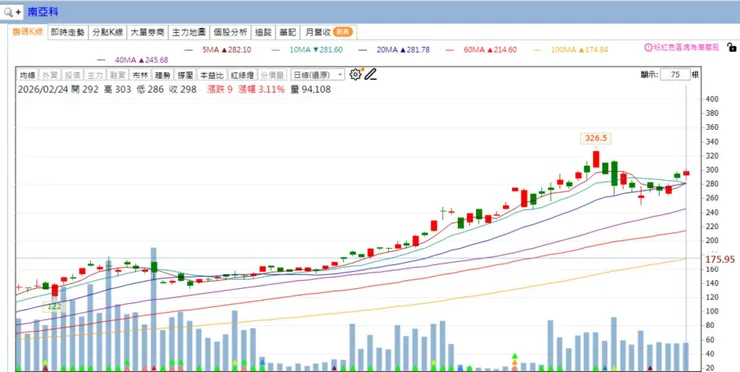Toggle the 外資 indicator
The image size is (740, 372).
(49, 75)
